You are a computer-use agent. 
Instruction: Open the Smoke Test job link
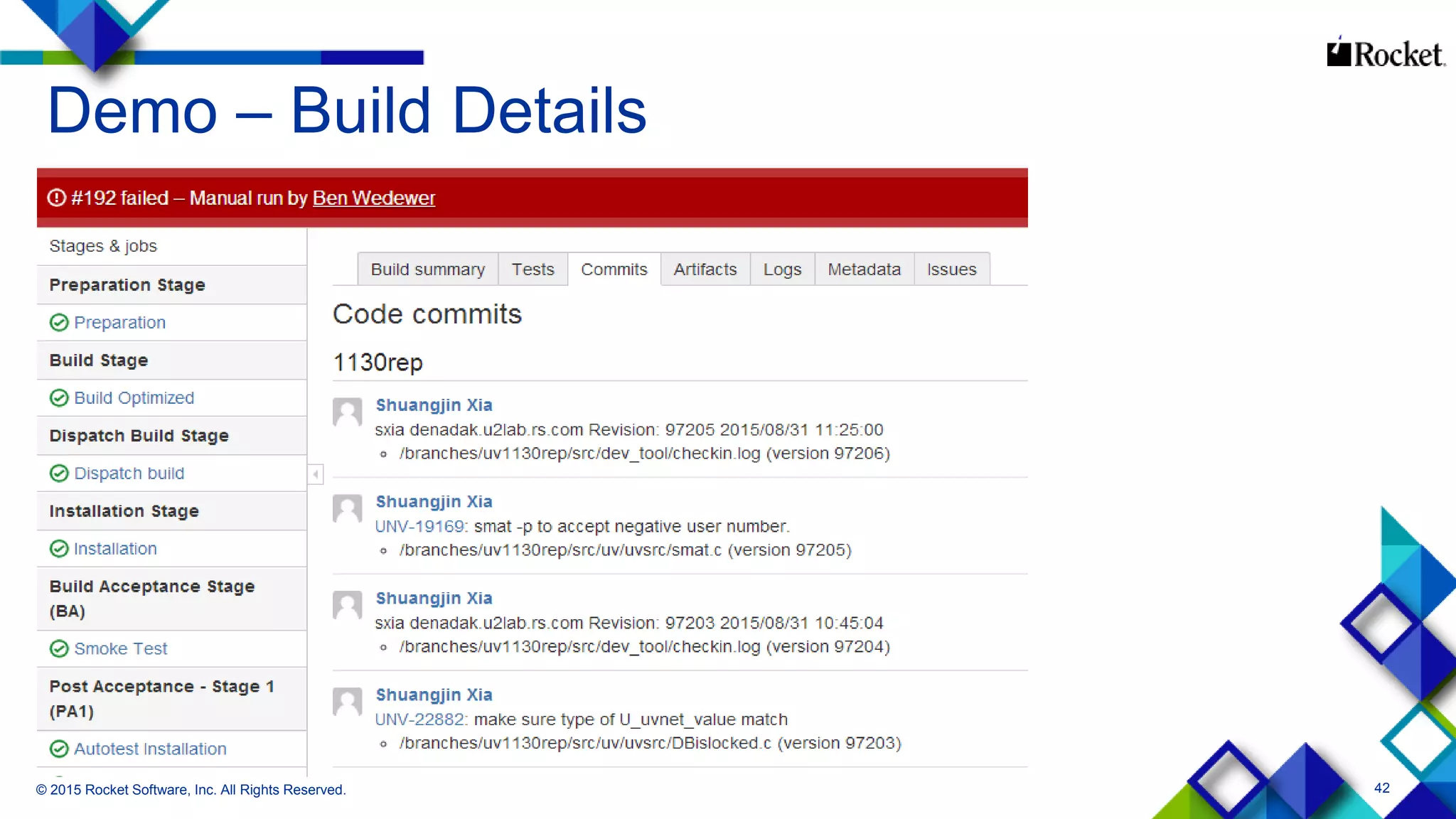pyautogui.click(x=120, y=649)
